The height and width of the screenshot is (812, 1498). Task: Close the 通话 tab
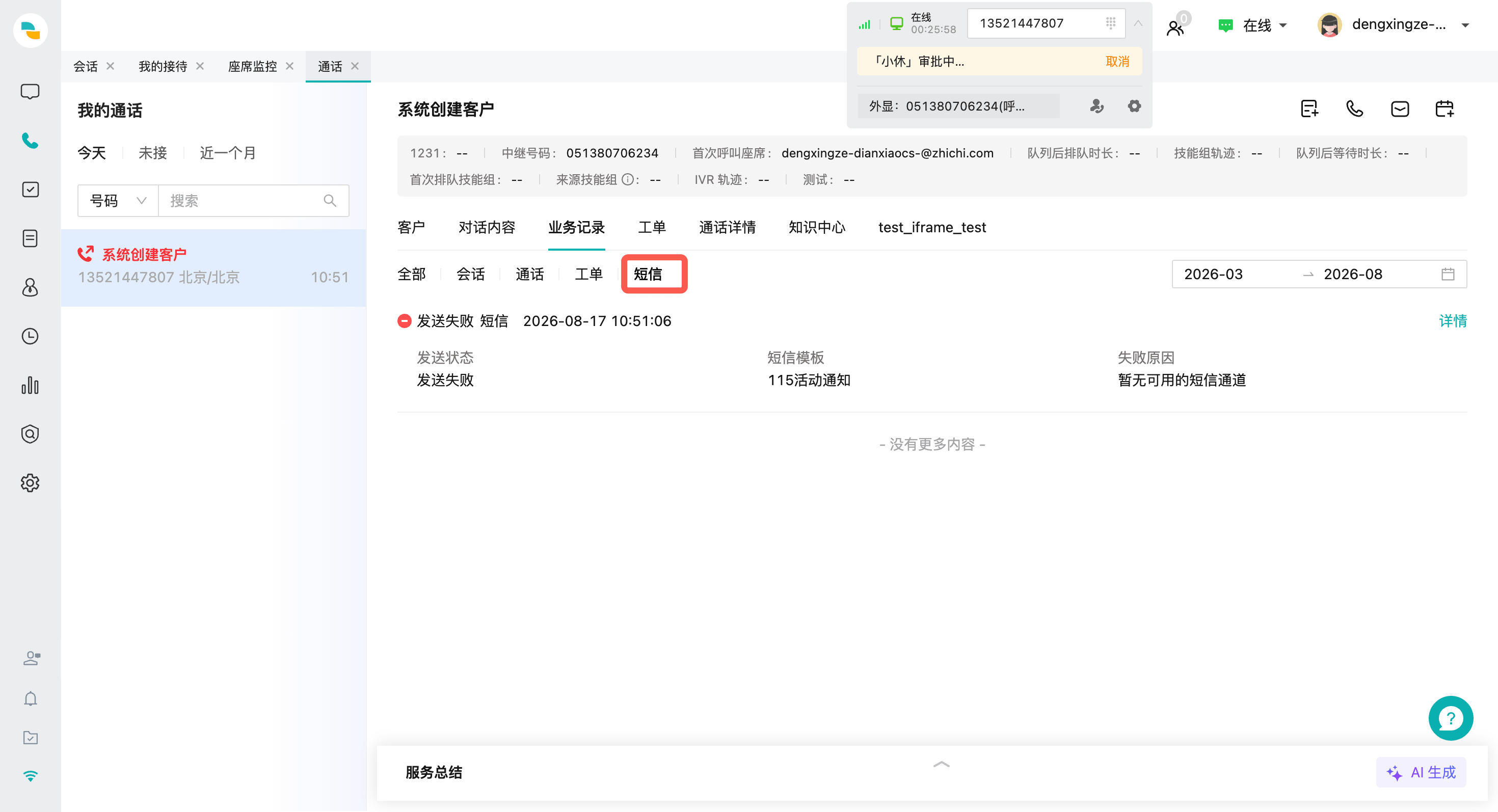point(355,66)
